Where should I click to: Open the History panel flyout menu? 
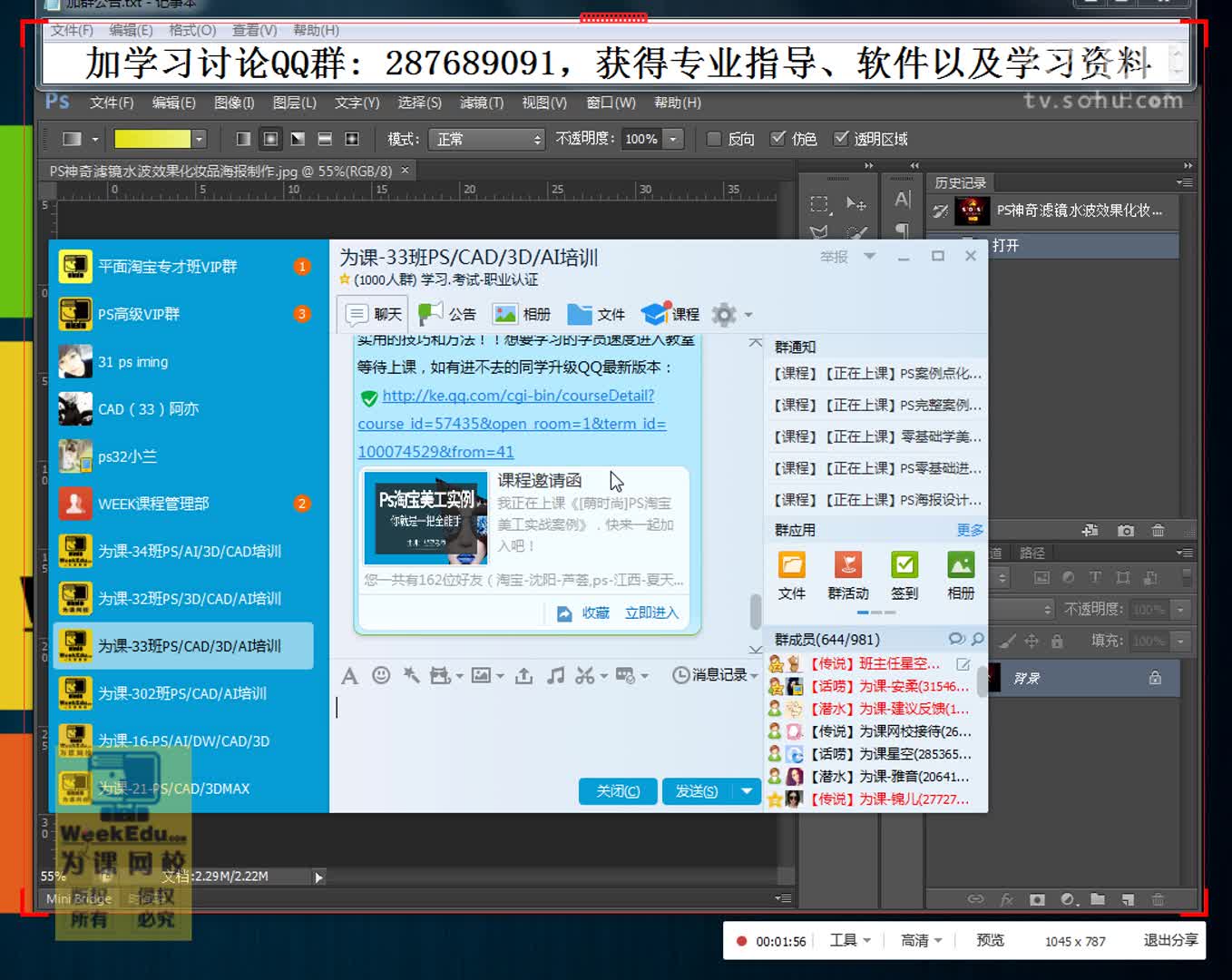(1184, 182)
